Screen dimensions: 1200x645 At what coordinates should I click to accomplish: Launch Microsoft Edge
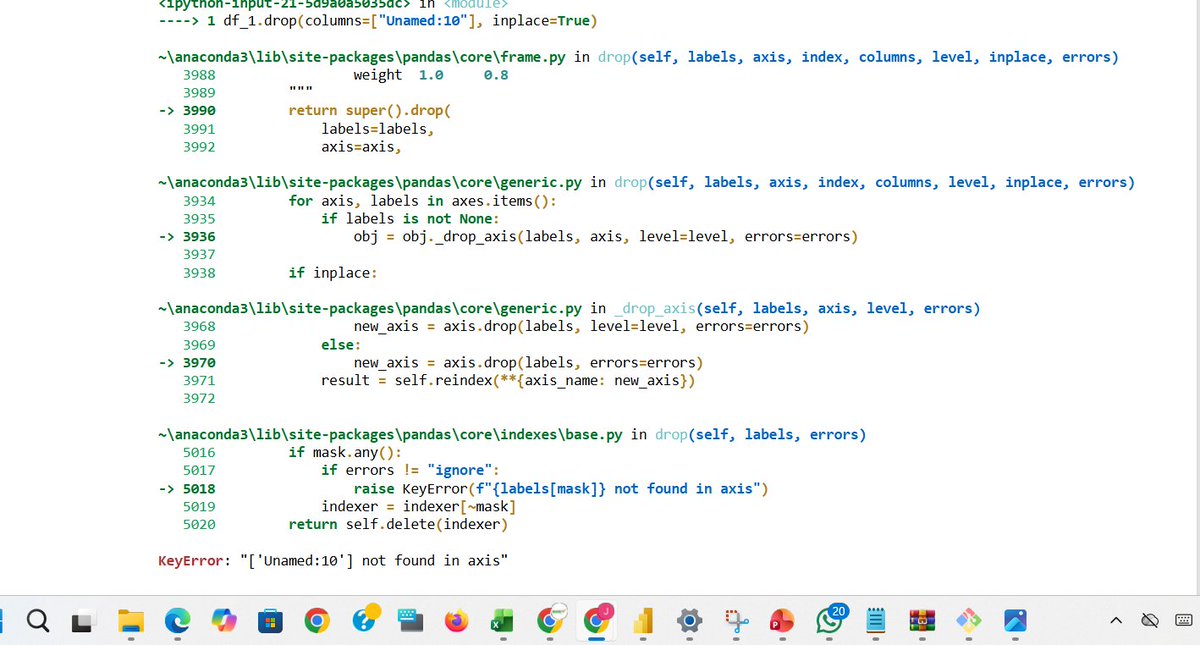point(177,620)
